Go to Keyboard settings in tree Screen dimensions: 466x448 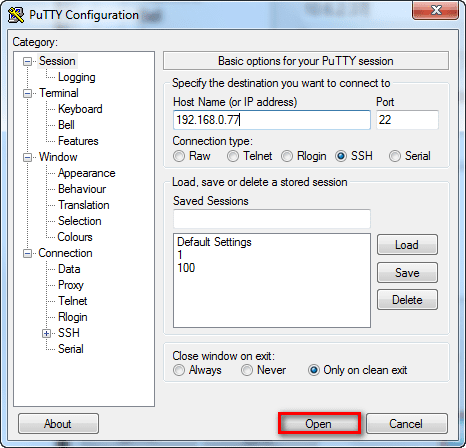coord(80,109)
